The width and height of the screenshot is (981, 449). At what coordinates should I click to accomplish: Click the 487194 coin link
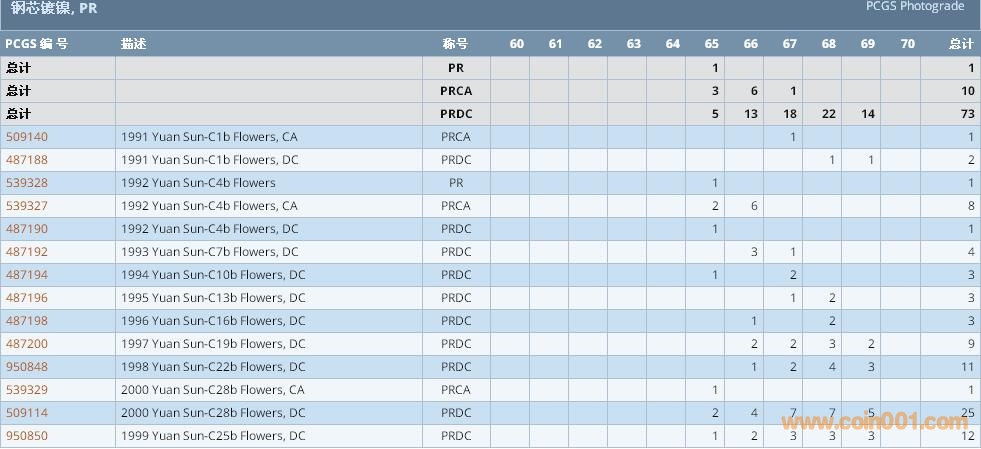click(x=27, y=275)
